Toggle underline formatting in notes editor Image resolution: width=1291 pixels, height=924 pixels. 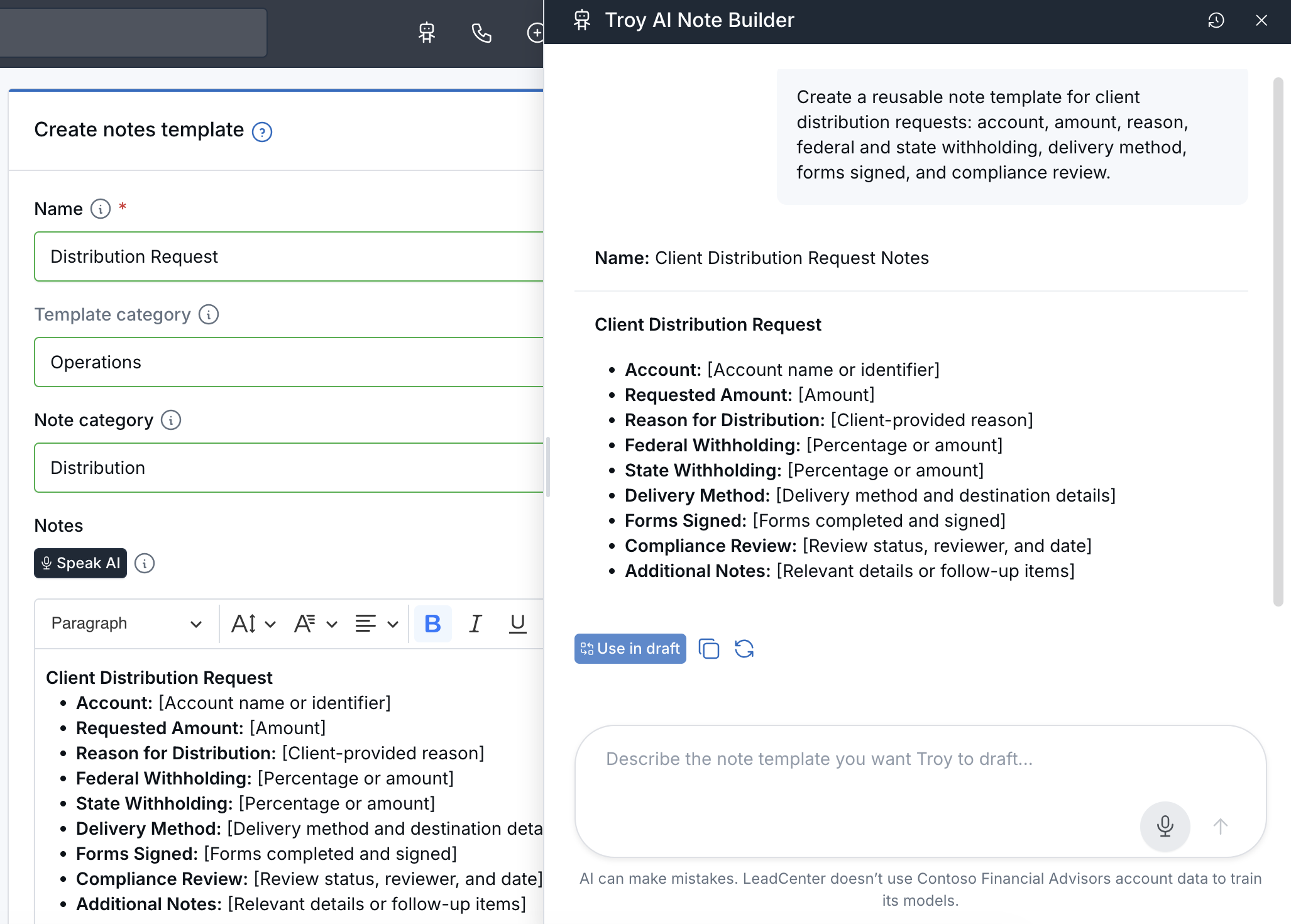pyautogui.click(x=517, y=624)
